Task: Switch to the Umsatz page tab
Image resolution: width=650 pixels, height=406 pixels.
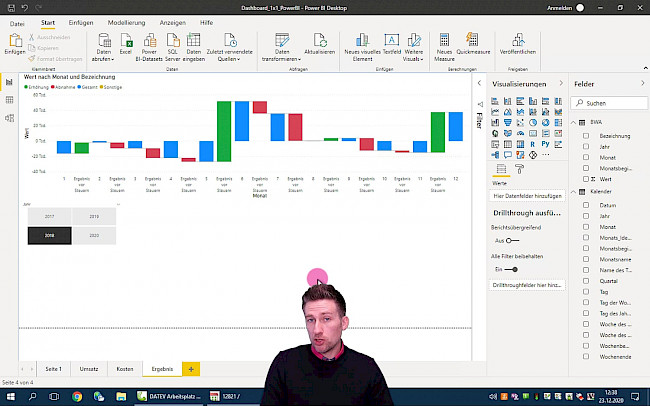Action: [x=89, y=369]
